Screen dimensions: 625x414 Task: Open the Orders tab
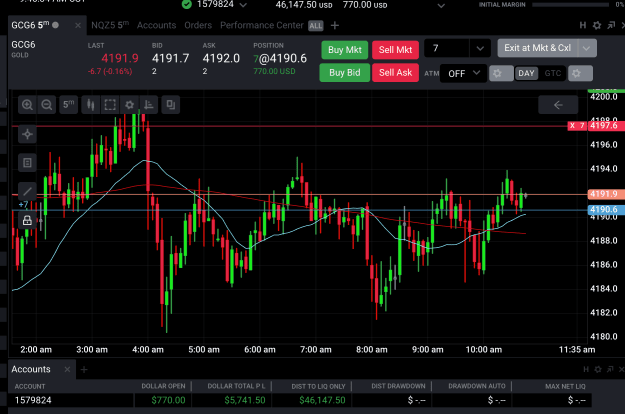click(x=198, y=26)
